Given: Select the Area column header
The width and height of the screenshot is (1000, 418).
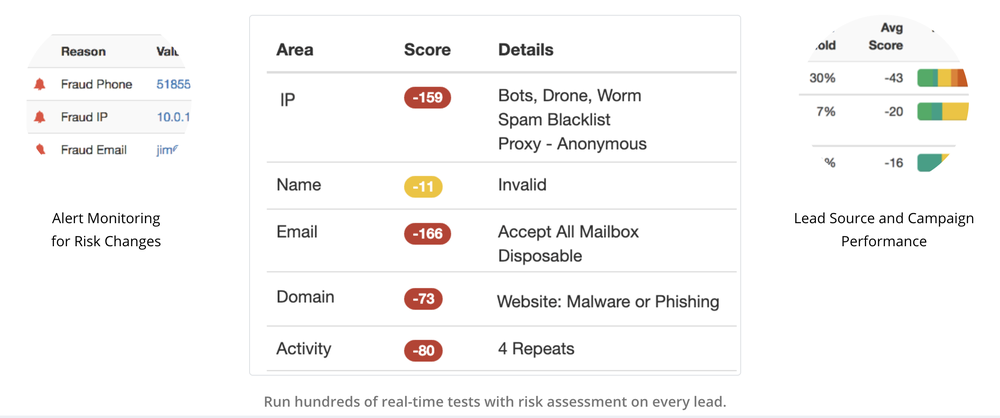Looking at the screenshot, I should tap(295, 50).
